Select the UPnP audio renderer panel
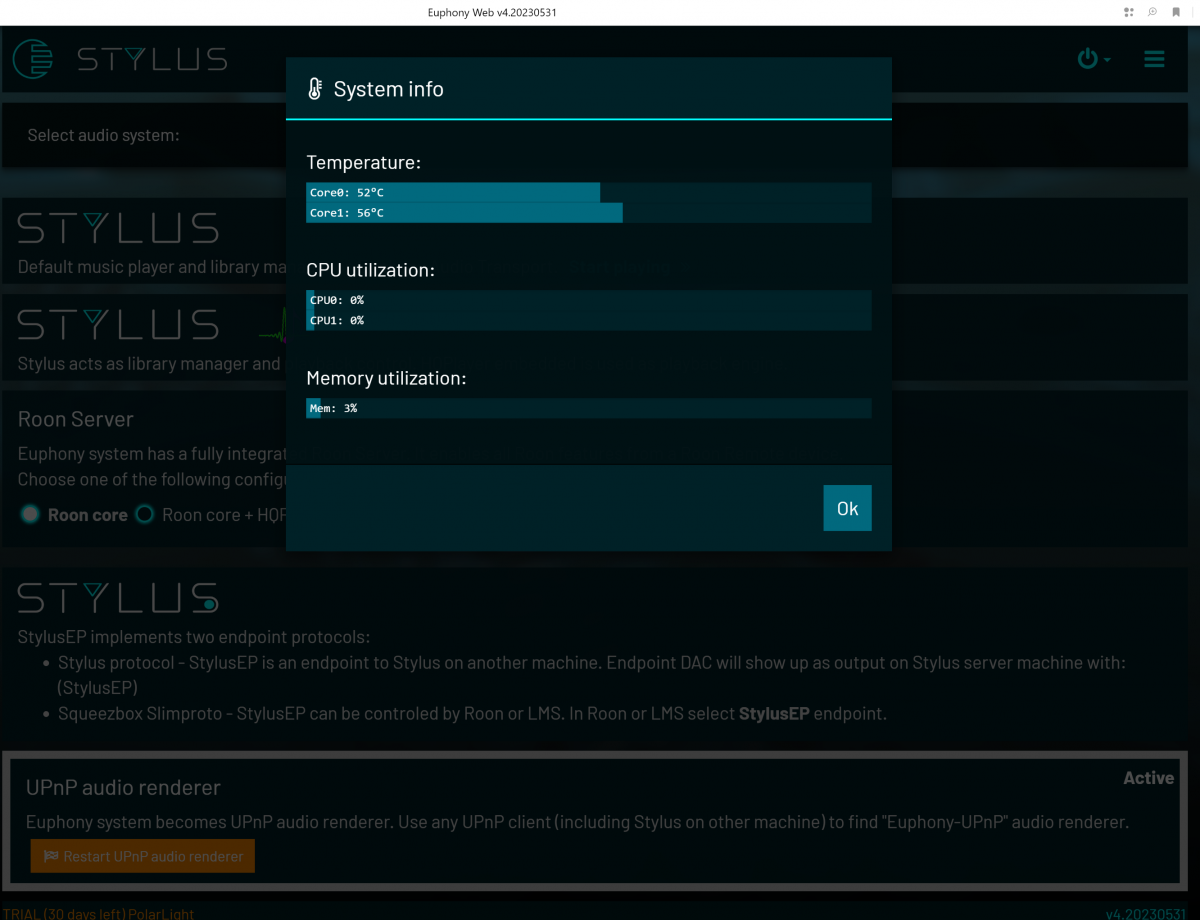1200x920 pixels. 595,819
